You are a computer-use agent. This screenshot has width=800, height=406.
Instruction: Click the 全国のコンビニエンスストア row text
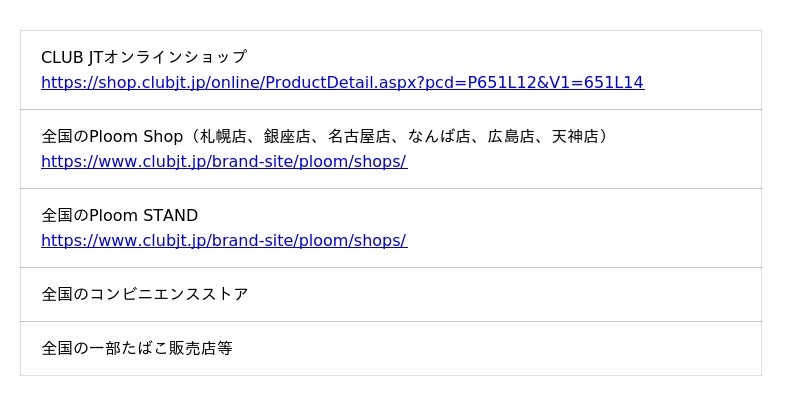coord(144,295)
